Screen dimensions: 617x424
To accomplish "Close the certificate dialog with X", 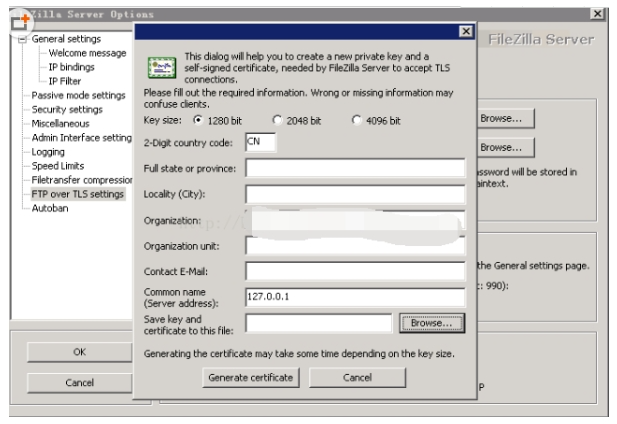I will click(465, 33).
